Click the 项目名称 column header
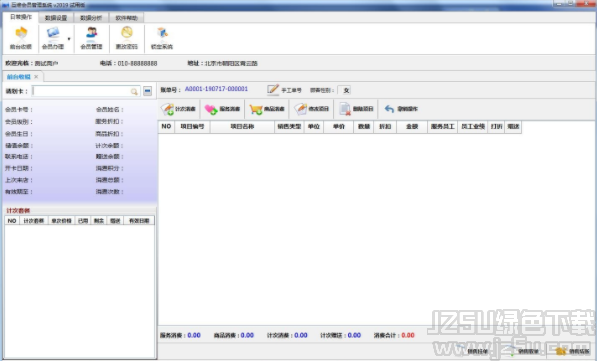 coord(242,126)
